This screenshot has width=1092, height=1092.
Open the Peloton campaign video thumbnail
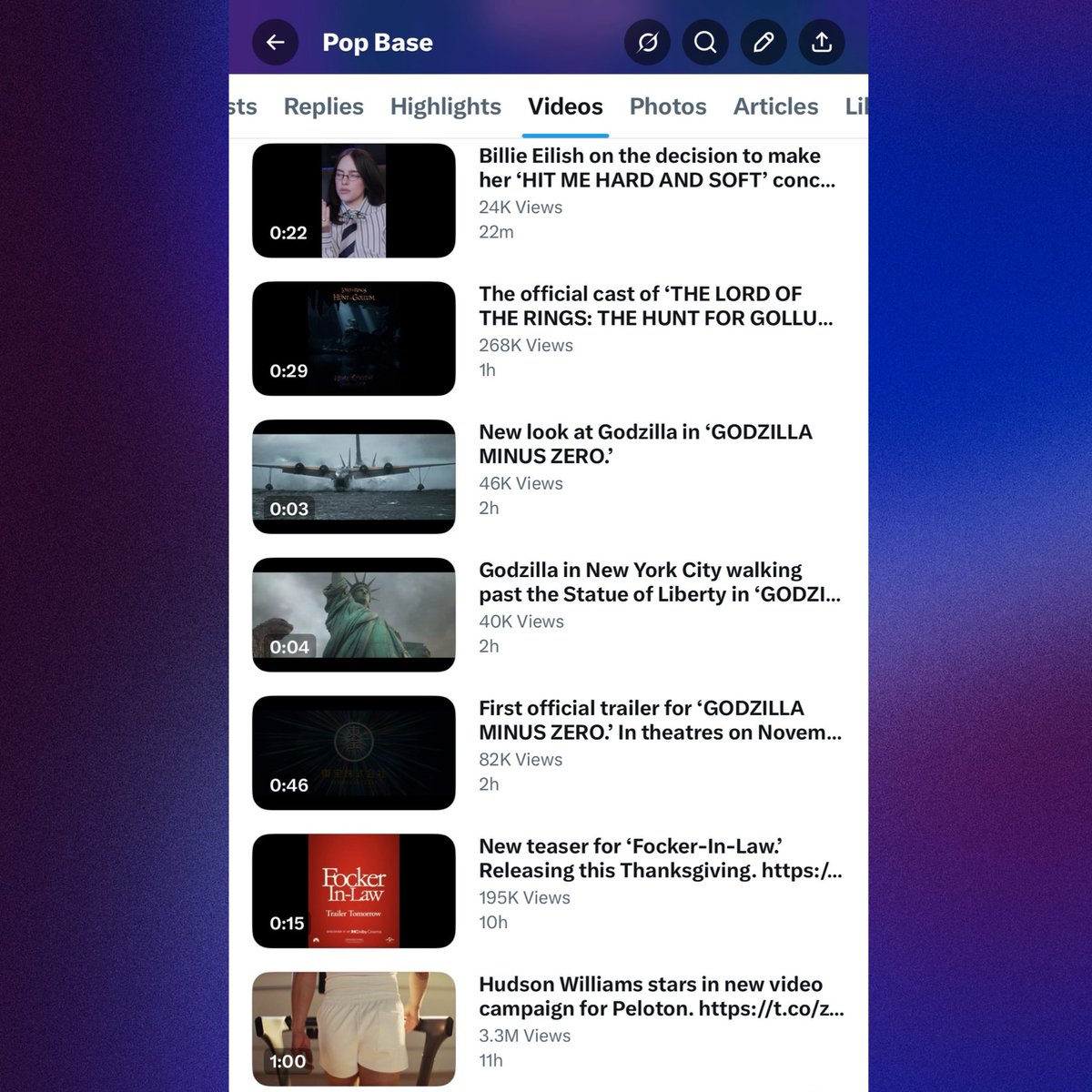(354, 1029)
